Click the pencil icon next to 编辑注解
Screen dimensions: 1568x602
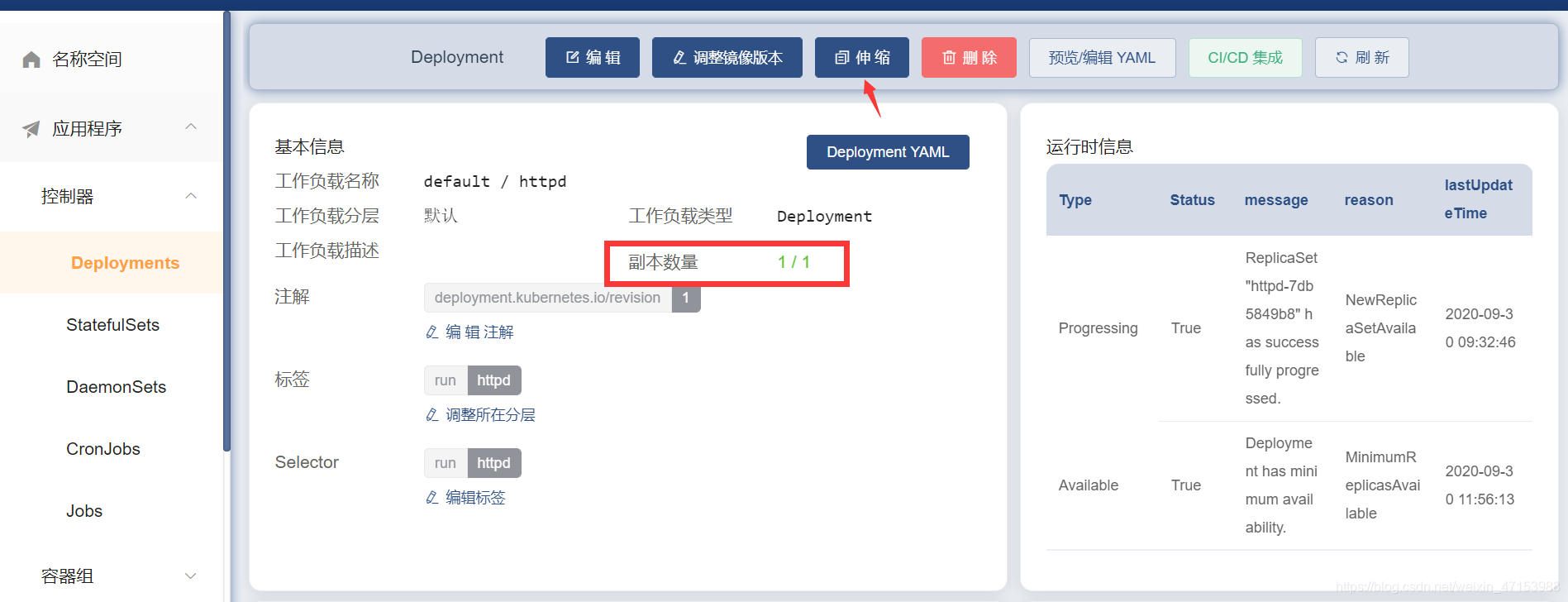coord(432,332)
